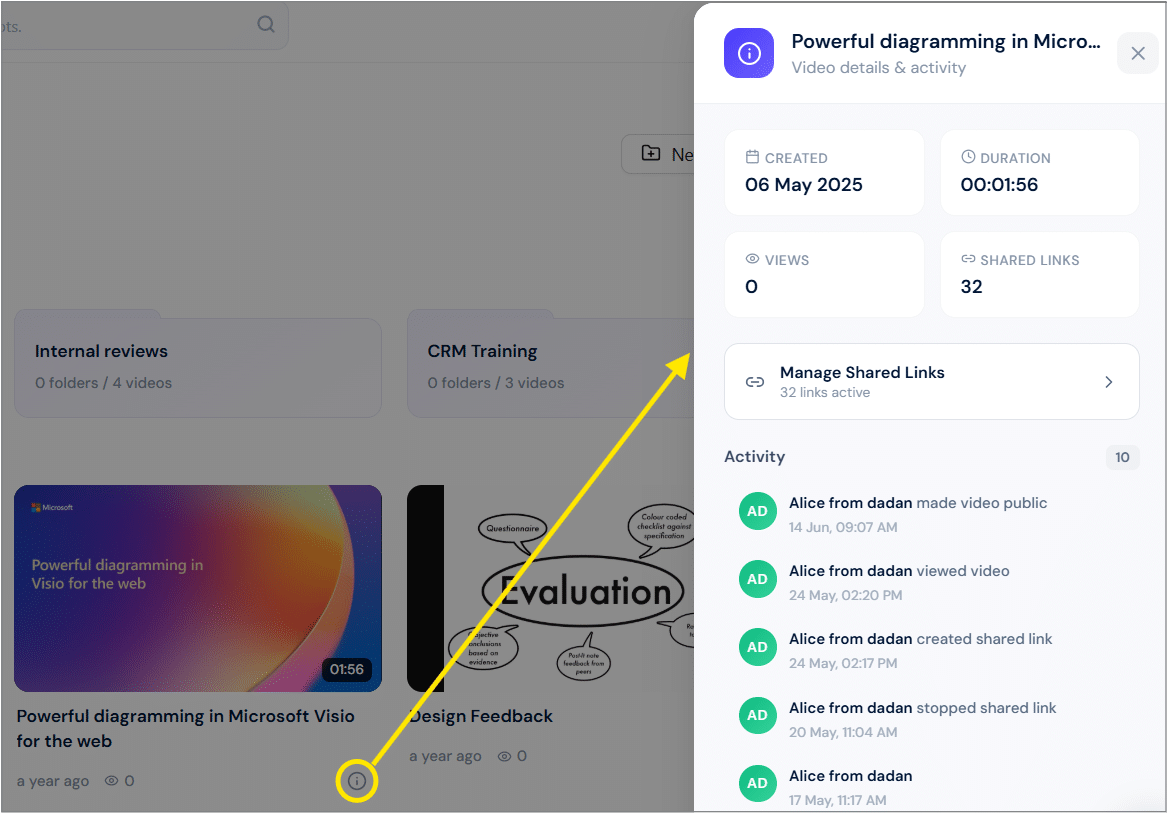Click the Activity section heading
Viewport: 1167px width, 813px height.
(755, 456)
